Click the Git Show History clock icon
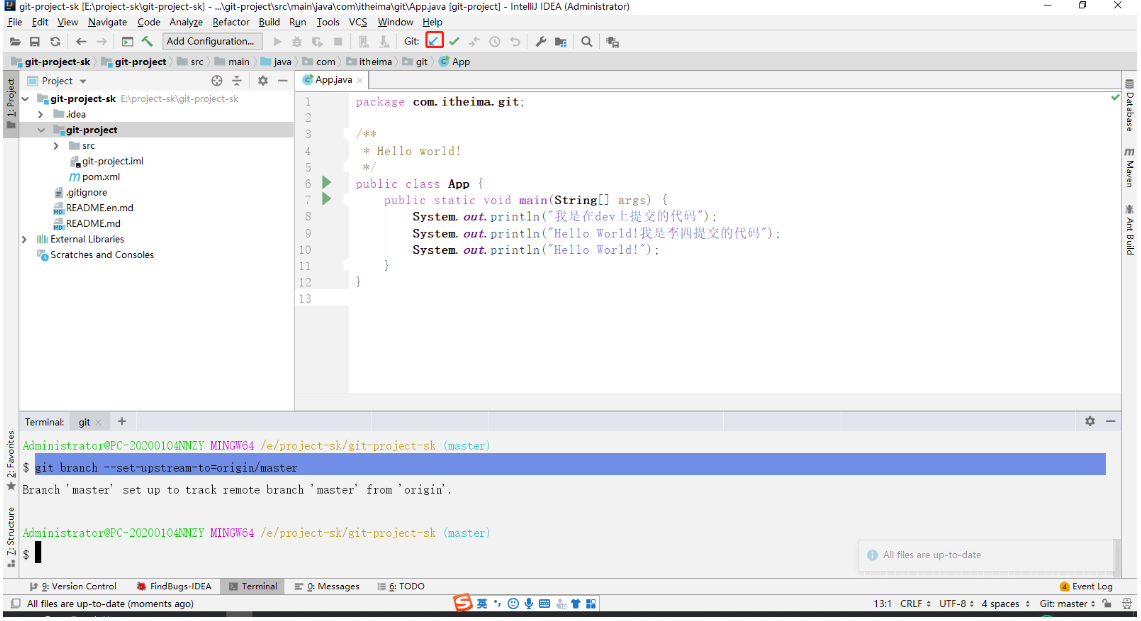 coord(495,41)
